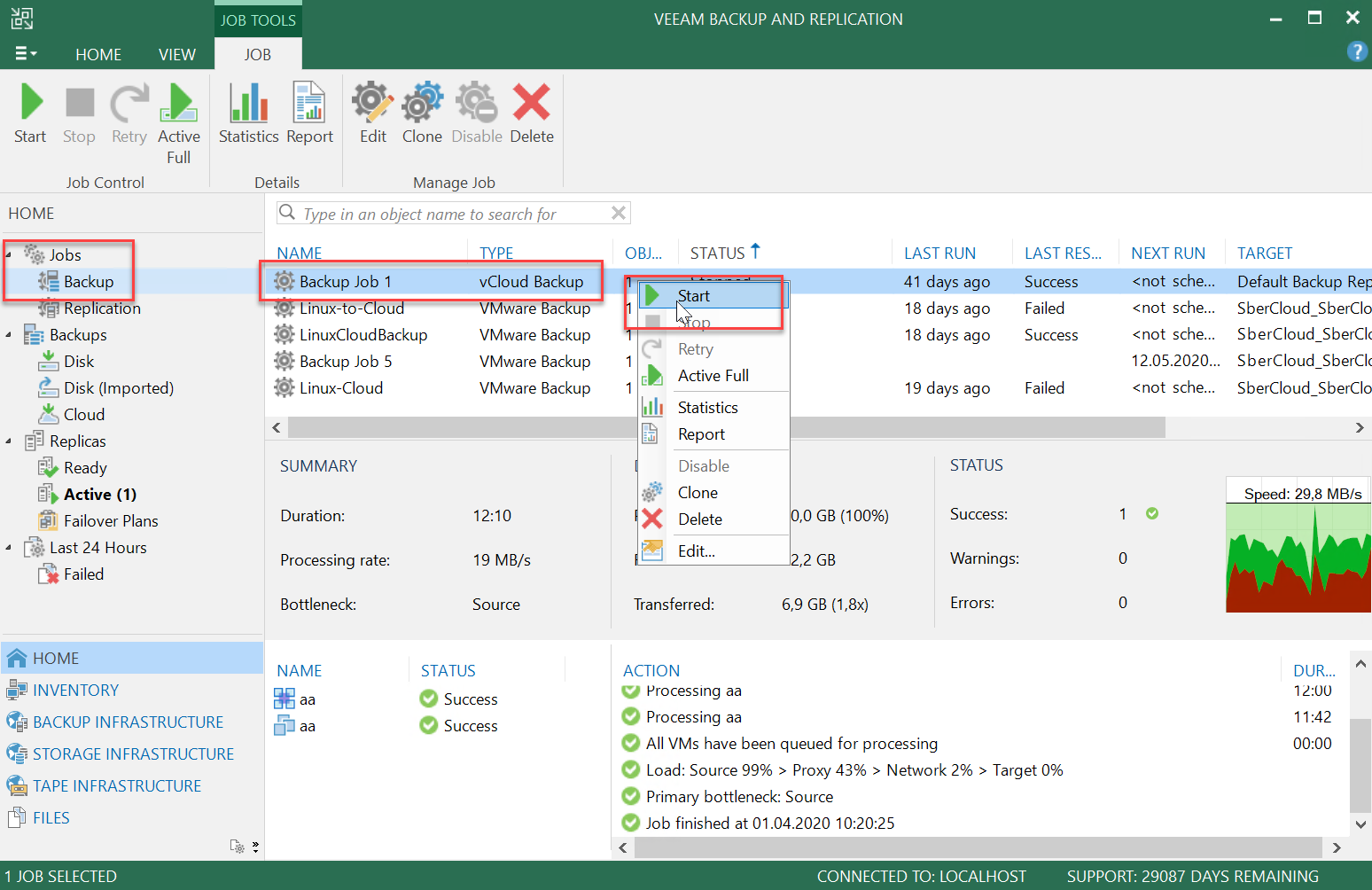Viewport: 1372px width, 890px height.
Task: Open HOME navigation section
Action: point(132,659)
